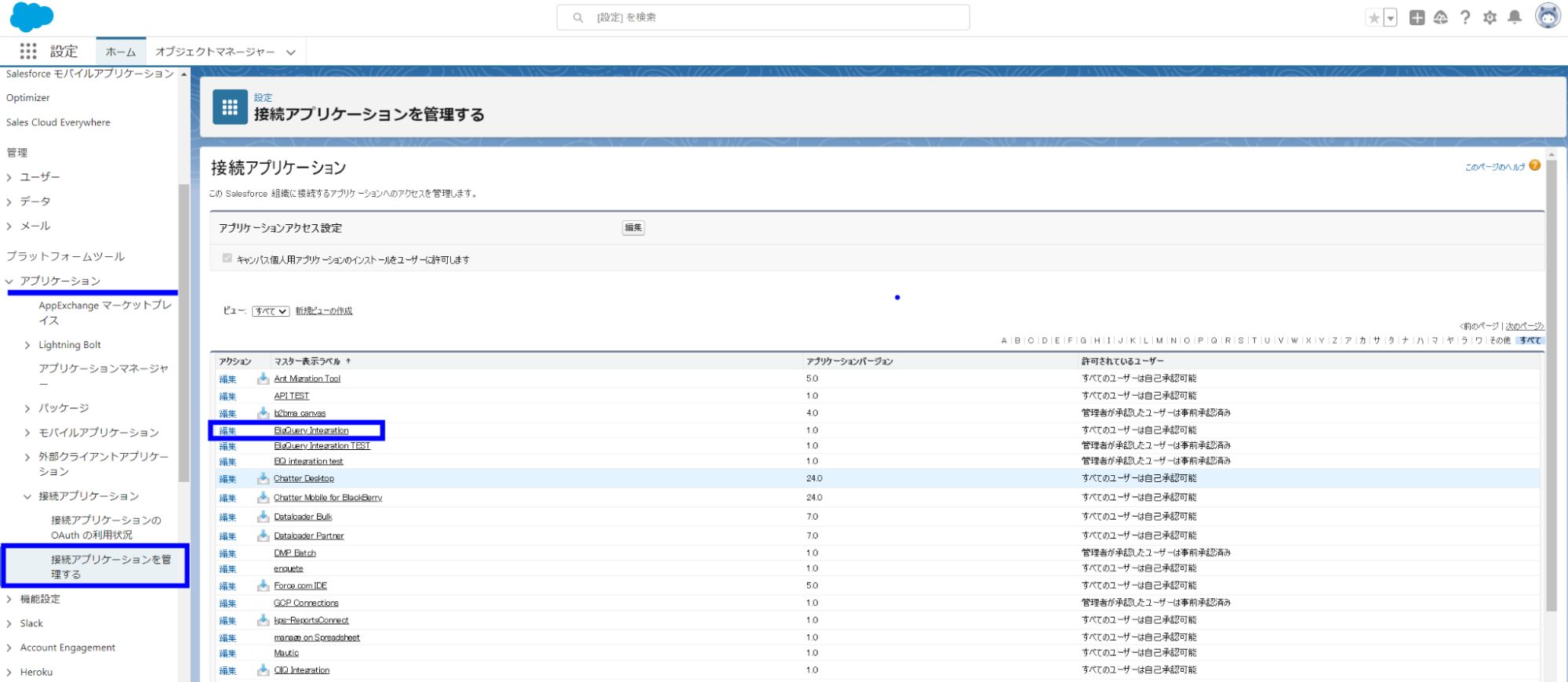Viewport: 1568px width, 682px height.
Task: Select 接続アプリケーションの OAuth の利用状況 in sidebar
Action: (x=105, y=528)
